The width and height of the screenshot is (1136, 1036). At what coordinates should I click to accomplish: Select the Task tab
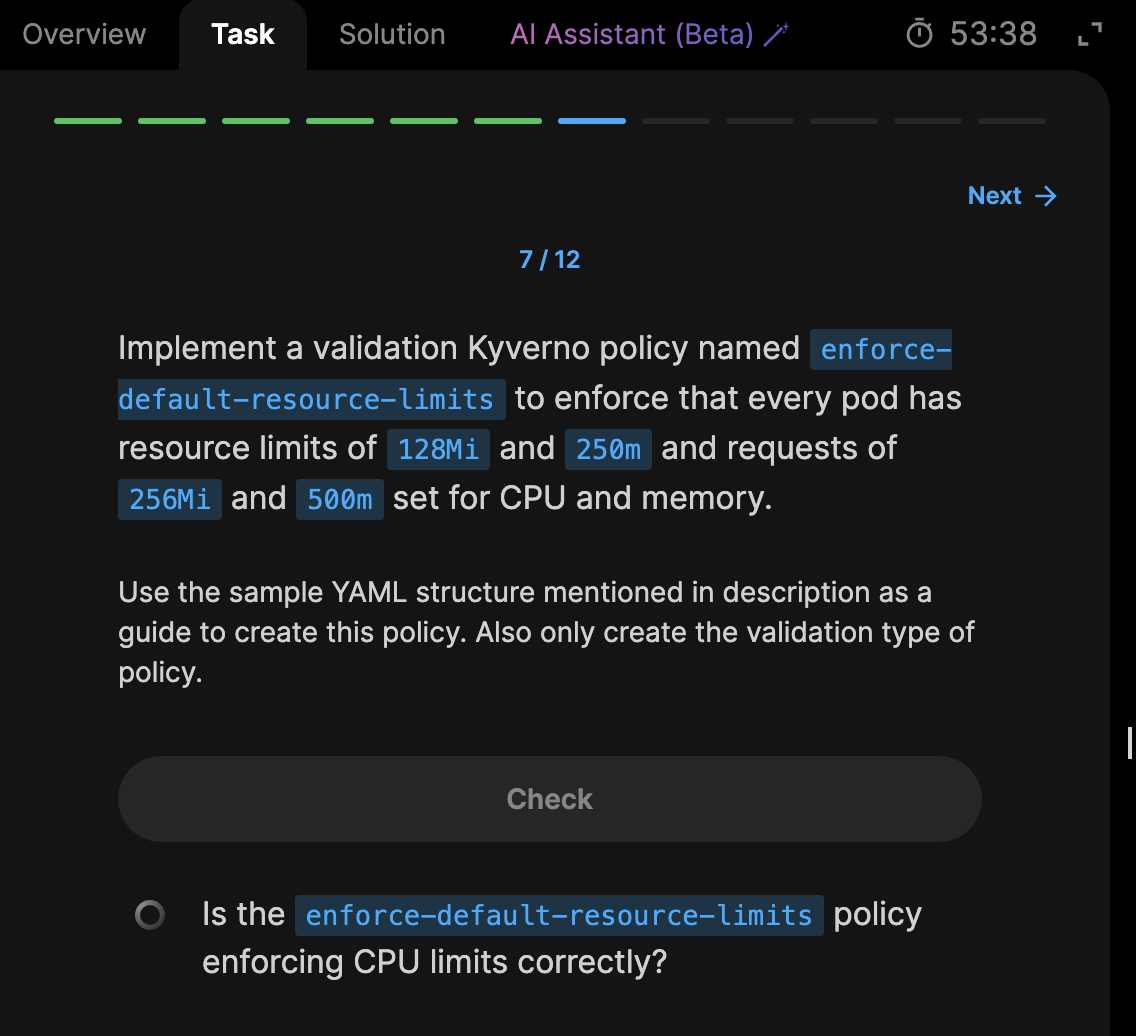pyautogui.click(x=243, y=34)
